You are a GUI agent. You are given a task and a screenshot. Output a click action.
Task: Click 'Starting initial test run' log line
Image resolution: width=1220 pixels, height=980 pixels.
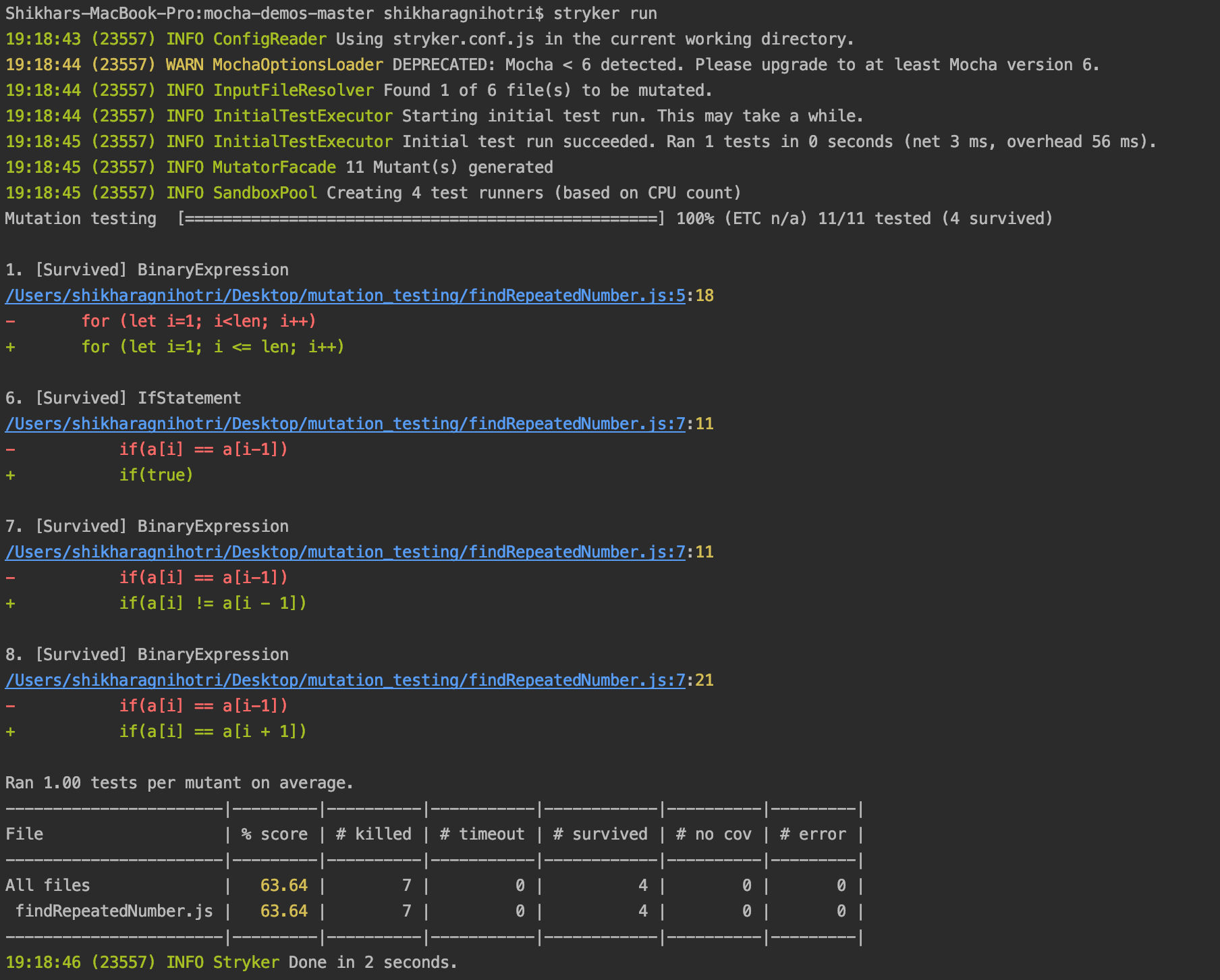(x=435, y=116)
